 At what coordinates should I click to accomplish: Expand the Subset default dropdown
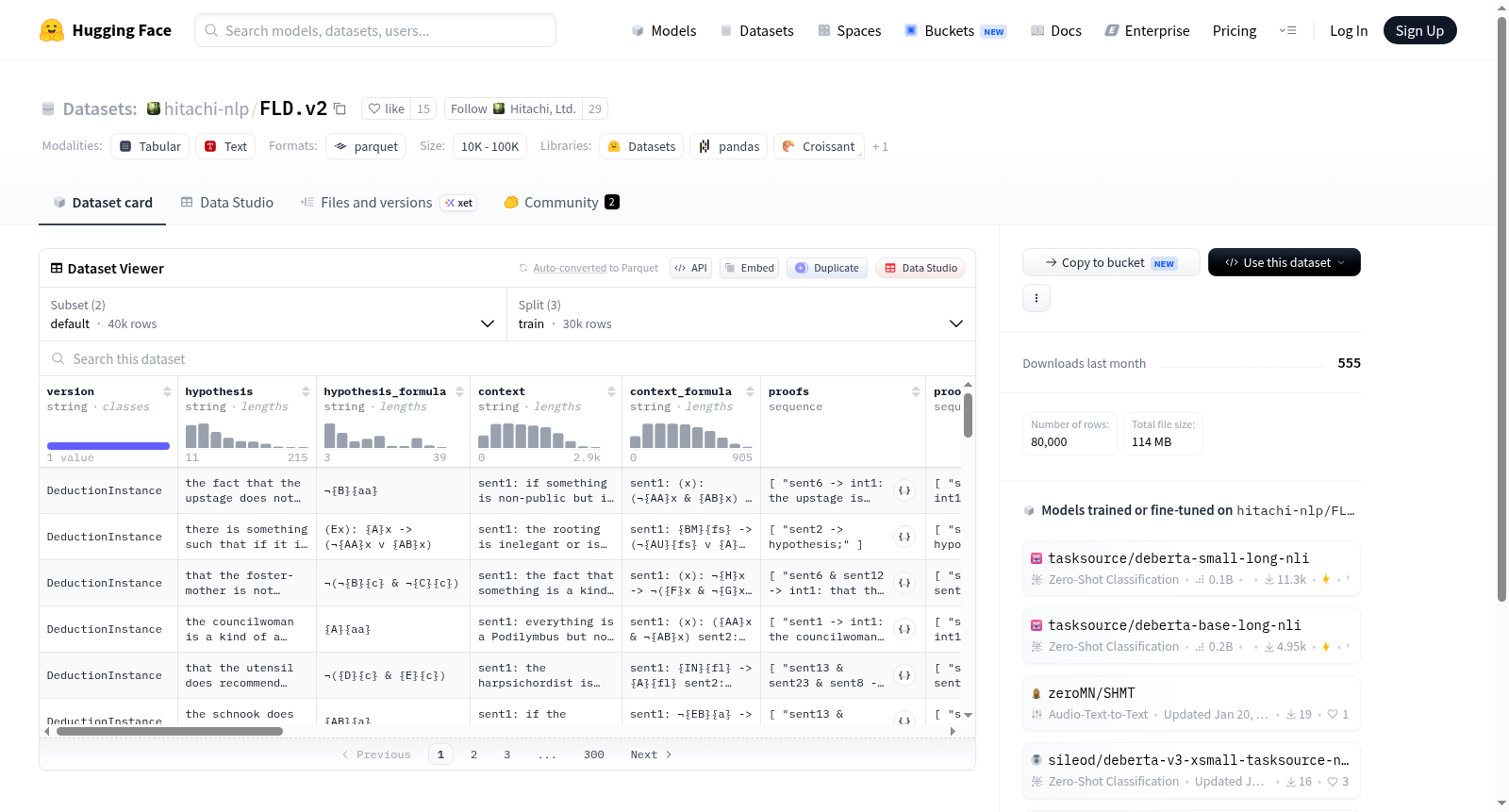coord(274,314)
